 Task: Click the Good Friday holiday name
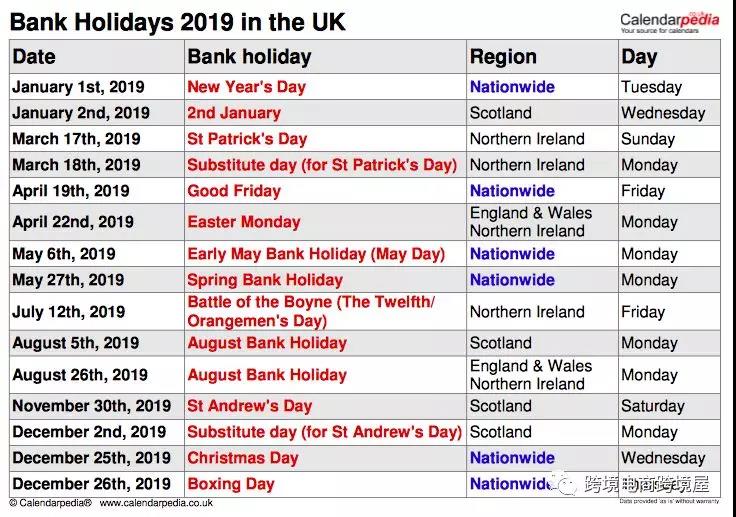coord(234,191)
